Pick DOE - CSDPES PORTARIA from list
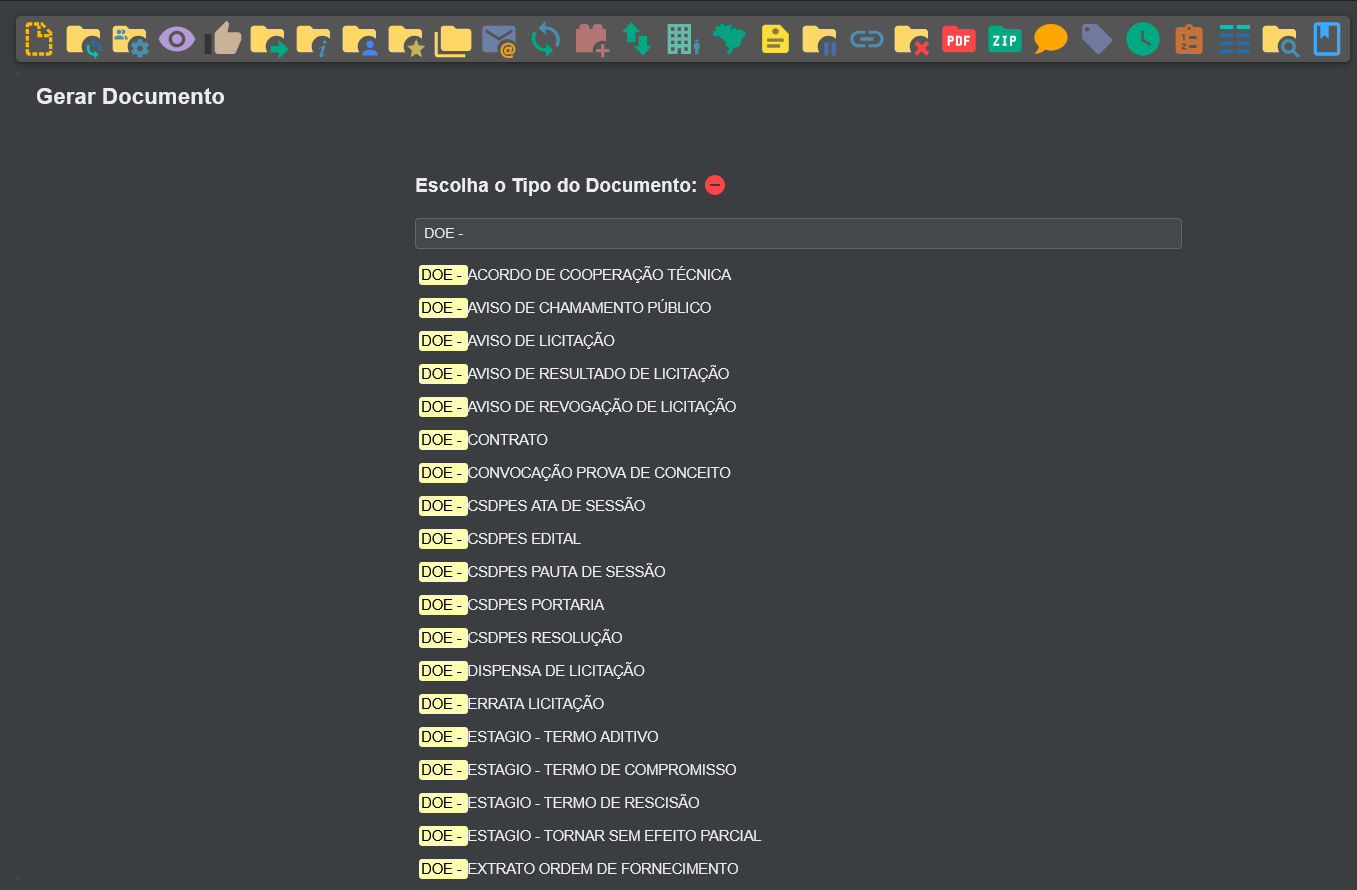 coord(512,605)
